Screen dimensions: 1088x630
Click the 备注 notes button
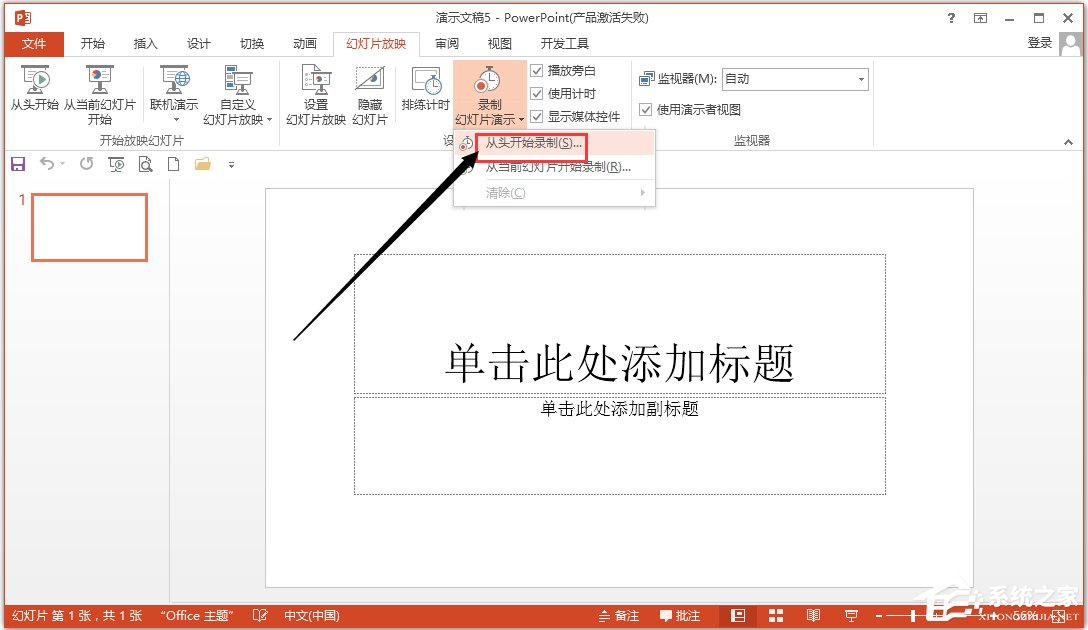click(x=619, y=615)
